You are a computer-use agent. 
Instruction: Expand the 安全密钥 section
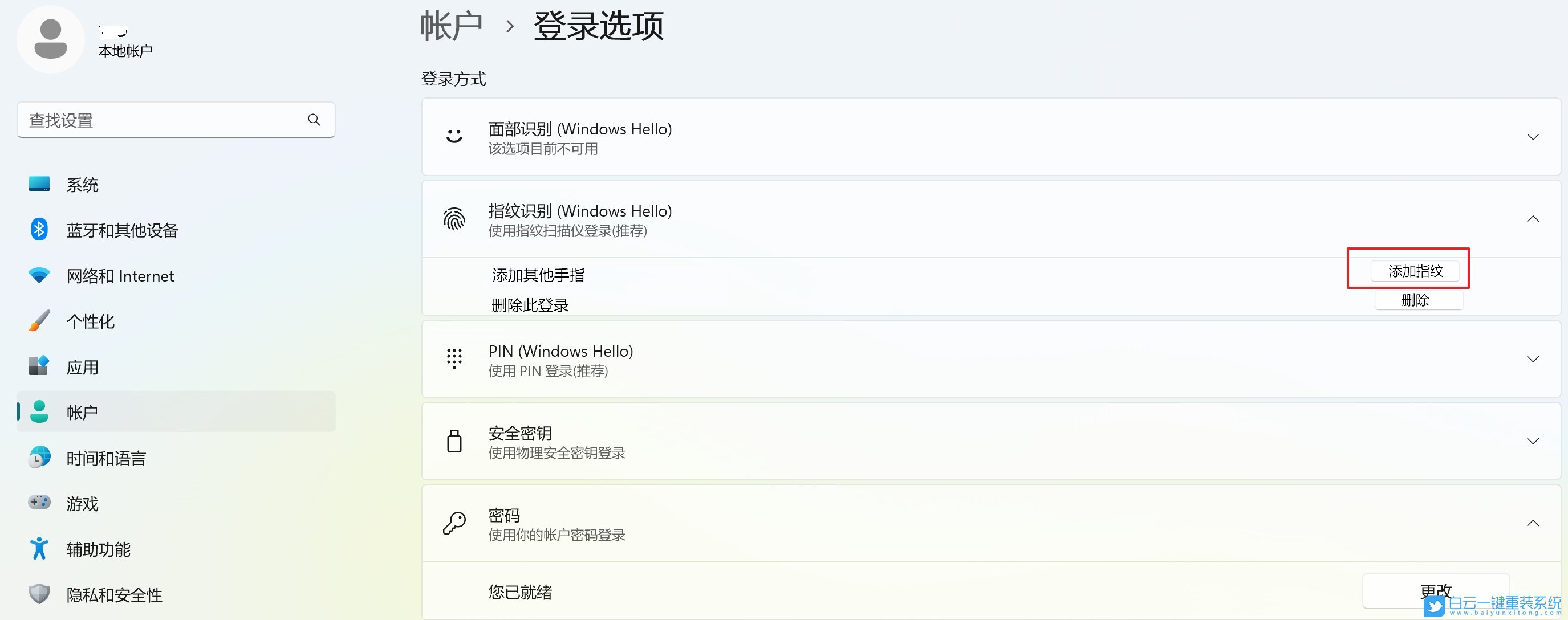(1533, 441)
